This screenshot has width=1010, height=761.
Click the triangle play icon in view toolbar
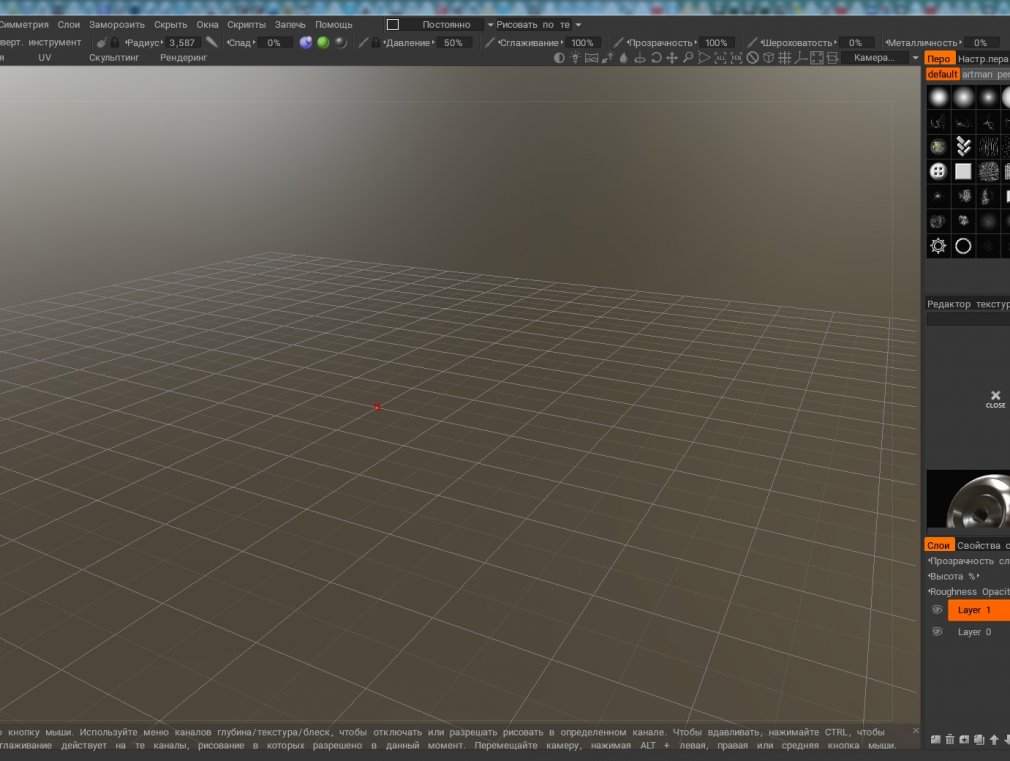pyautogui.click(x=704, y=58)
